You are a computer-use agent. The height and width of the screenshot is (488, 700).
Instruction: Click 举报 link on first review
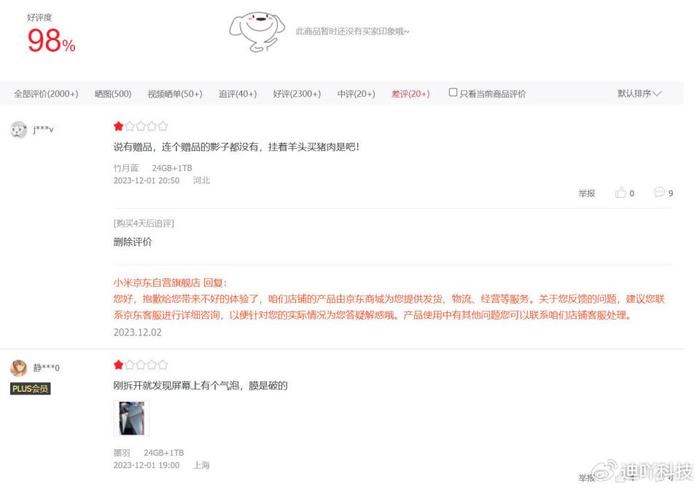pyautogui.click(x=587, y=193)
